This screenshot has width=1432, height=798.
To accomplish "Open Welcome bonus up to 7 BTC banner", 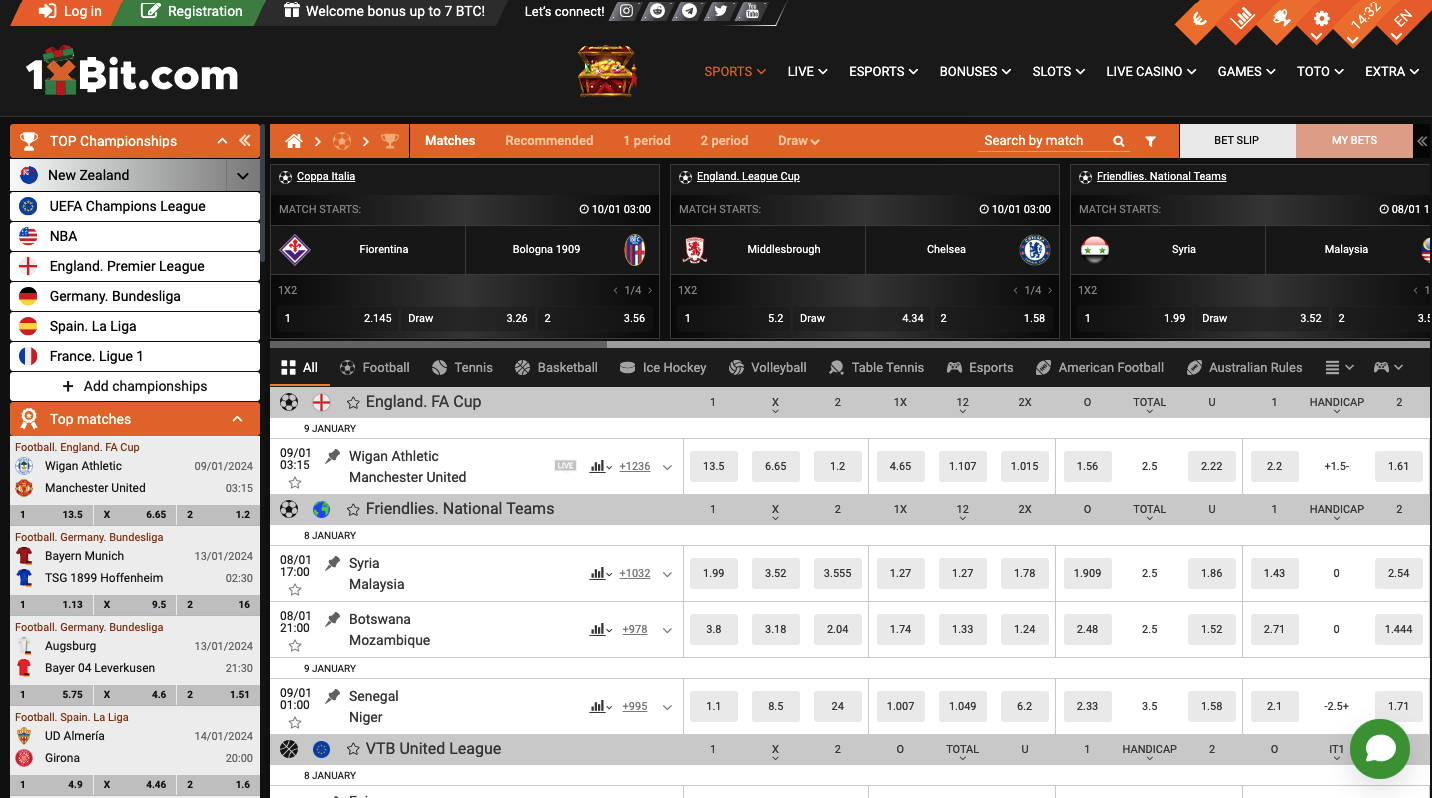I will pos(385,12).
